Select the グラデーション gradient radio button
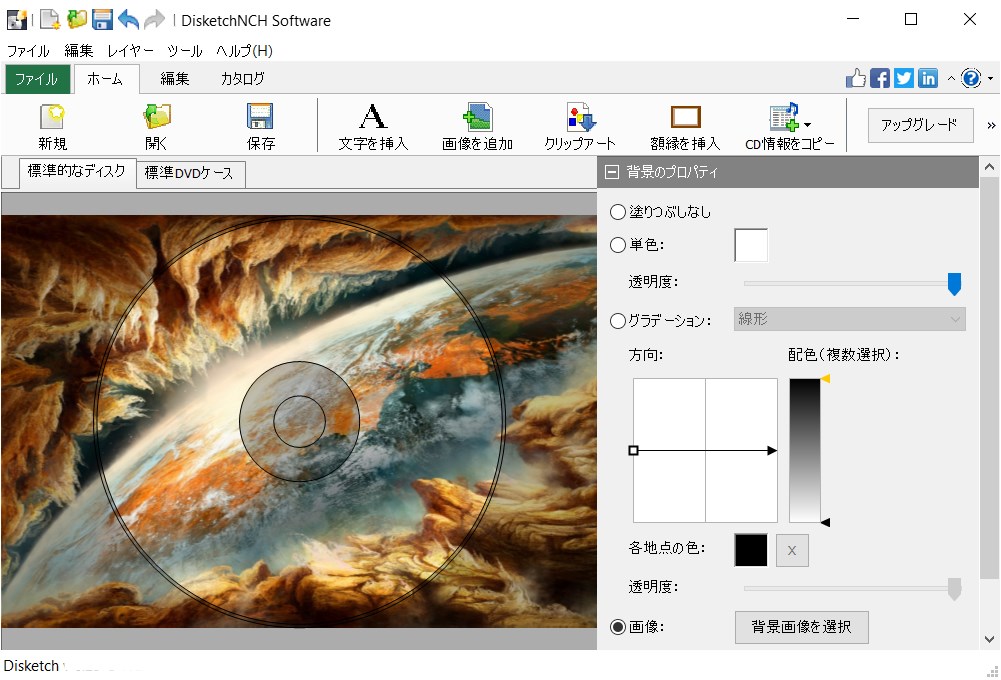This screenshot has width=1001, height=680. click(x=617, y=321)
